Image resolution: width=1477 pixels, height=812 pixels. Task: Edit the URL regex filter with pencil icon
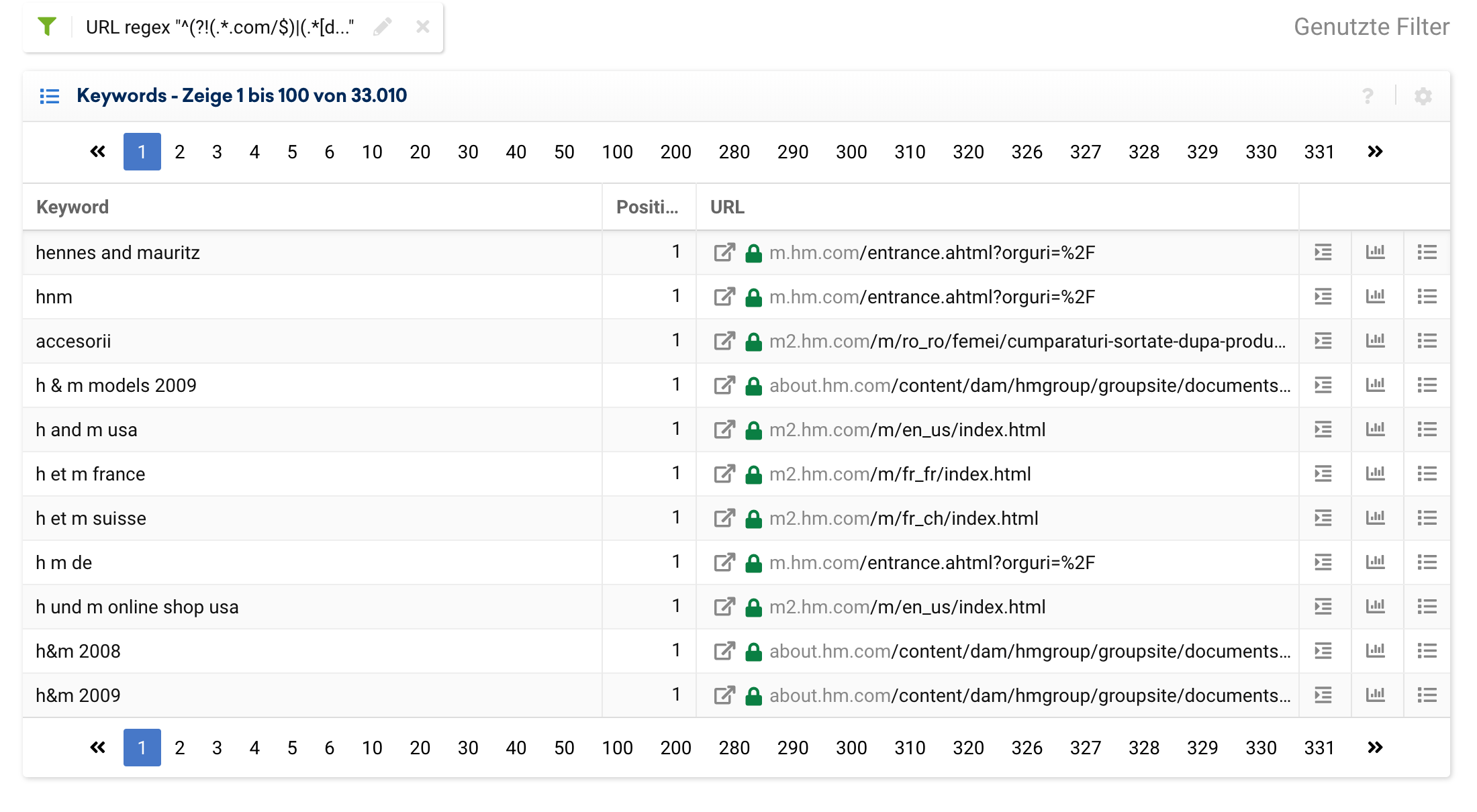(383, 27)
